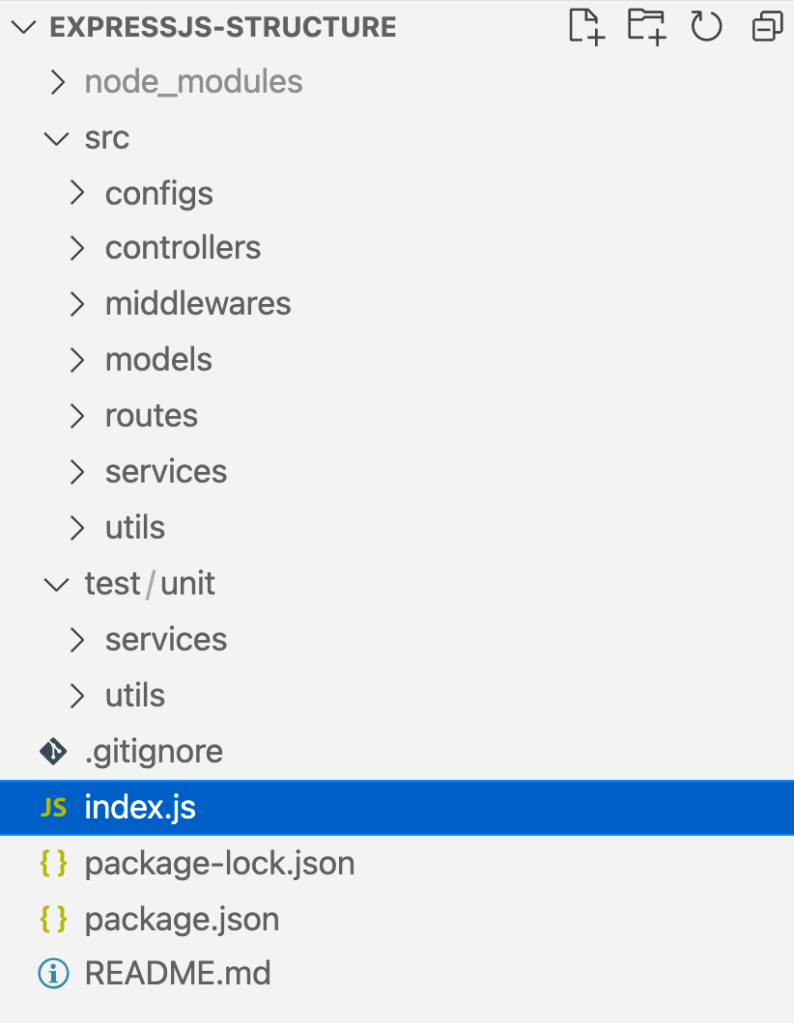The image size is (794, 1023).
Task: Collapse the EXPRESSJS-STRUCTURE project root
Action: (22, 27)
